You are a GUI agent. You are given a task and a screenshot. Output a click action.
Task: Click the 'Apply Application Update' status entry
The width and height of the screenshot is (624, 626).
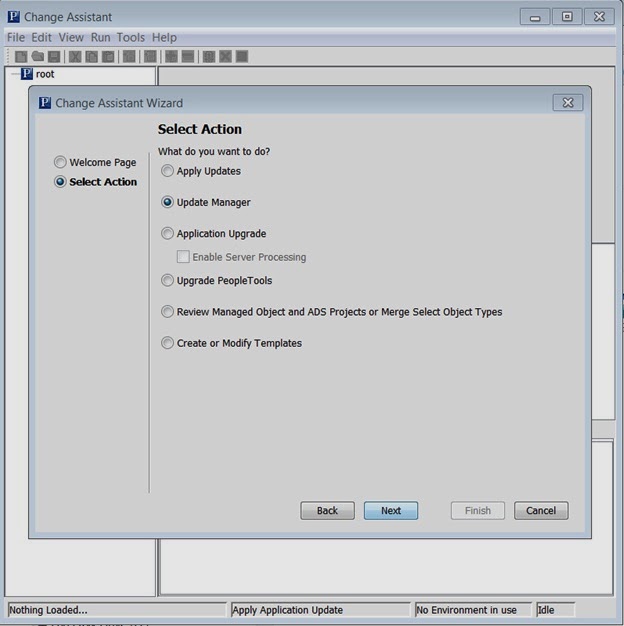(320, 610)
